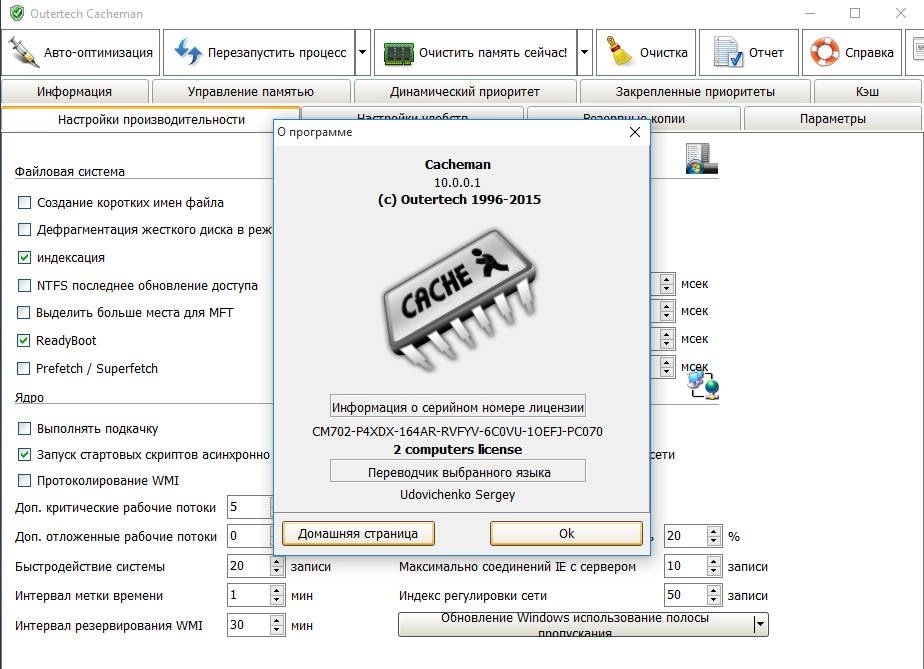Click the report document icon

tap(727, 52)
